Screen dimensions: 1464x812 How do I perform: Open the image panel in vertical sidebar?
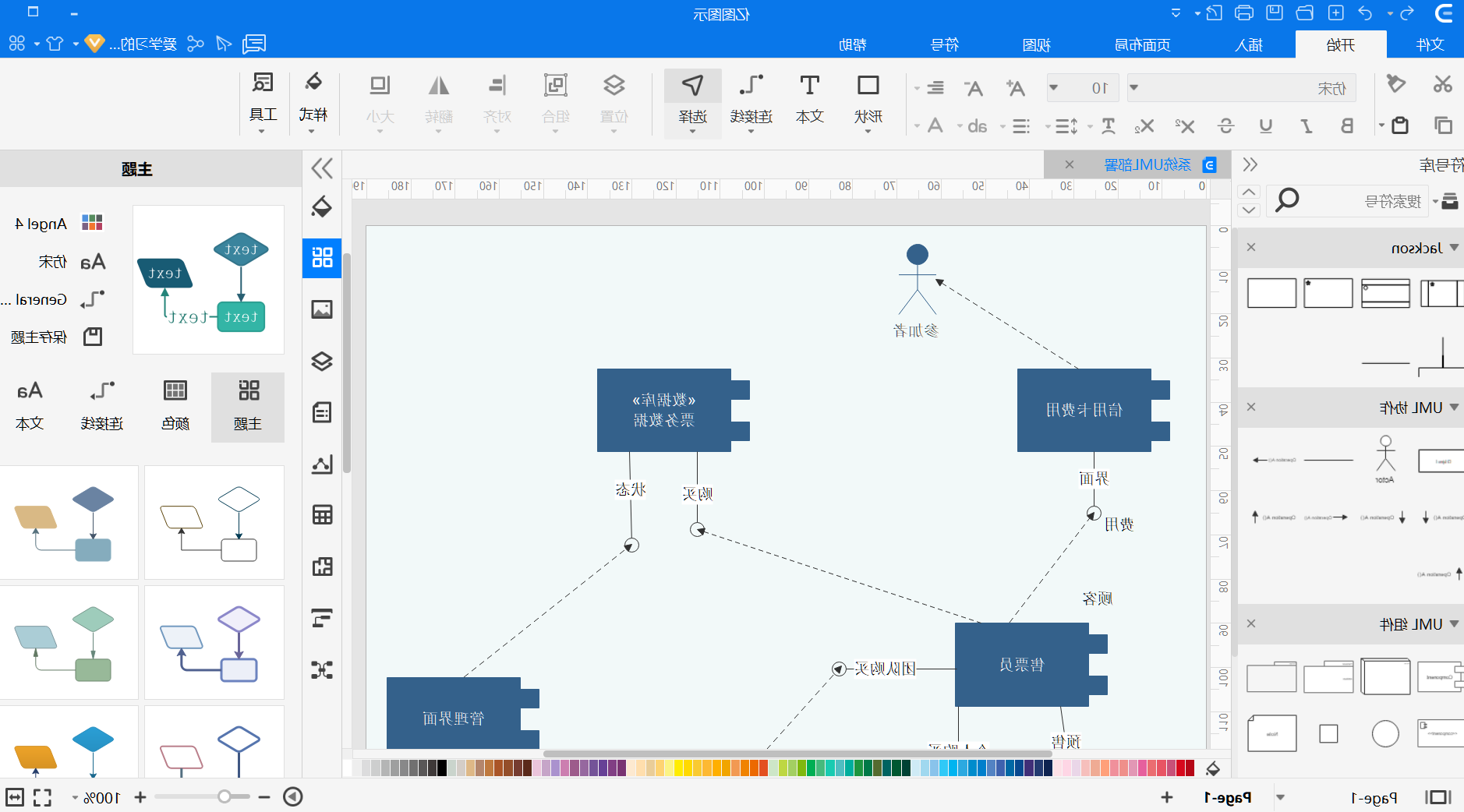pyautogui.click(x=322, y=309)
